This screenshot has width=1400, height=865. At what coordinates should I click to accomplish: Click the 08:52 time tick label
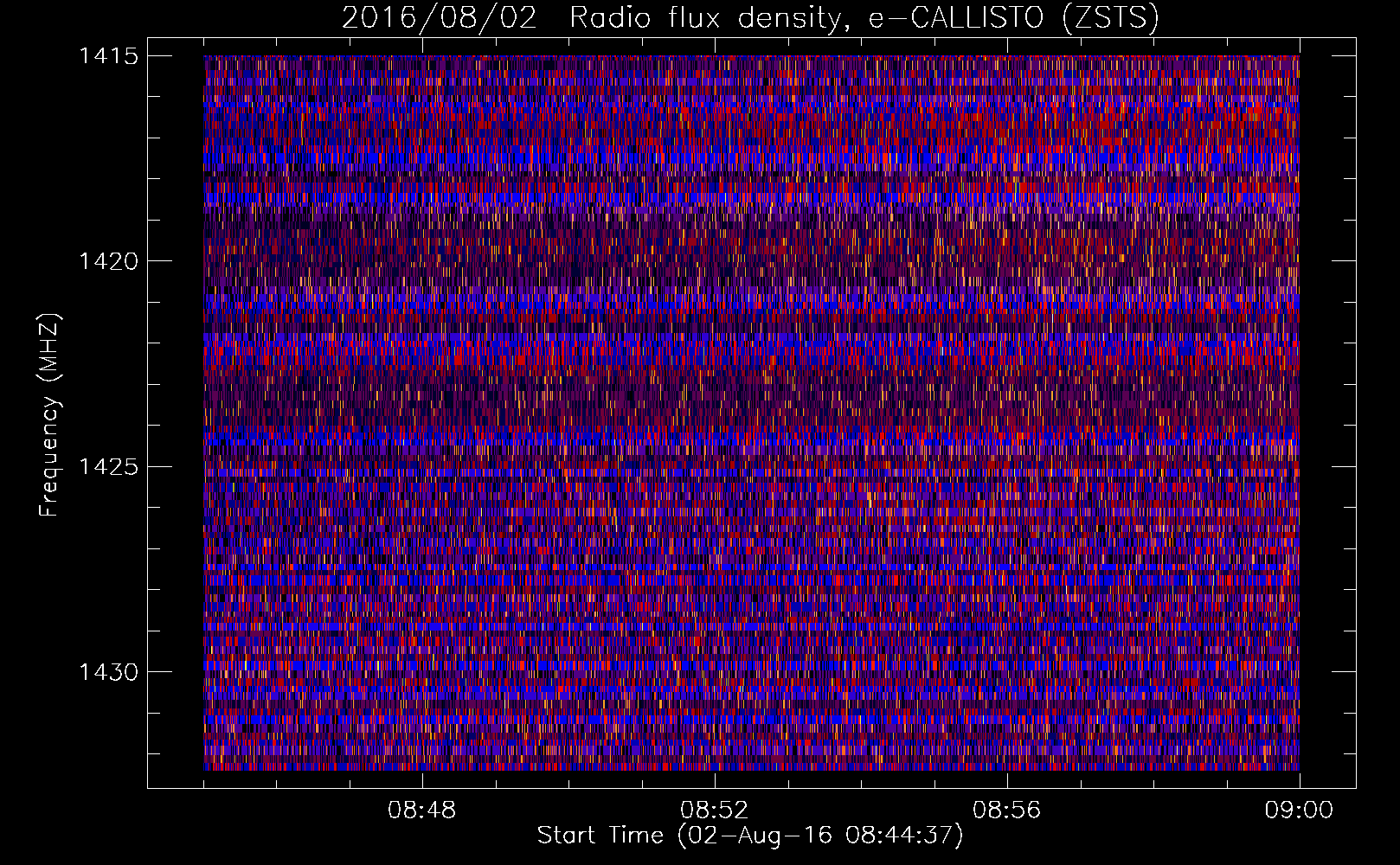pos(714,811)
